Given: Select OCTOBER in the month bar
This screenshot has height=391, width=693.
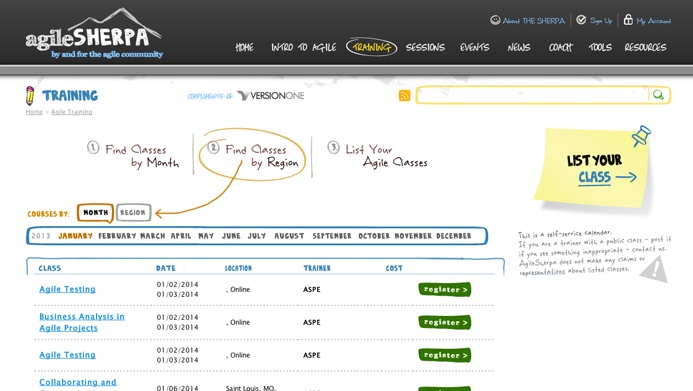Looking at the screenshot, I should tap(374, 236).
